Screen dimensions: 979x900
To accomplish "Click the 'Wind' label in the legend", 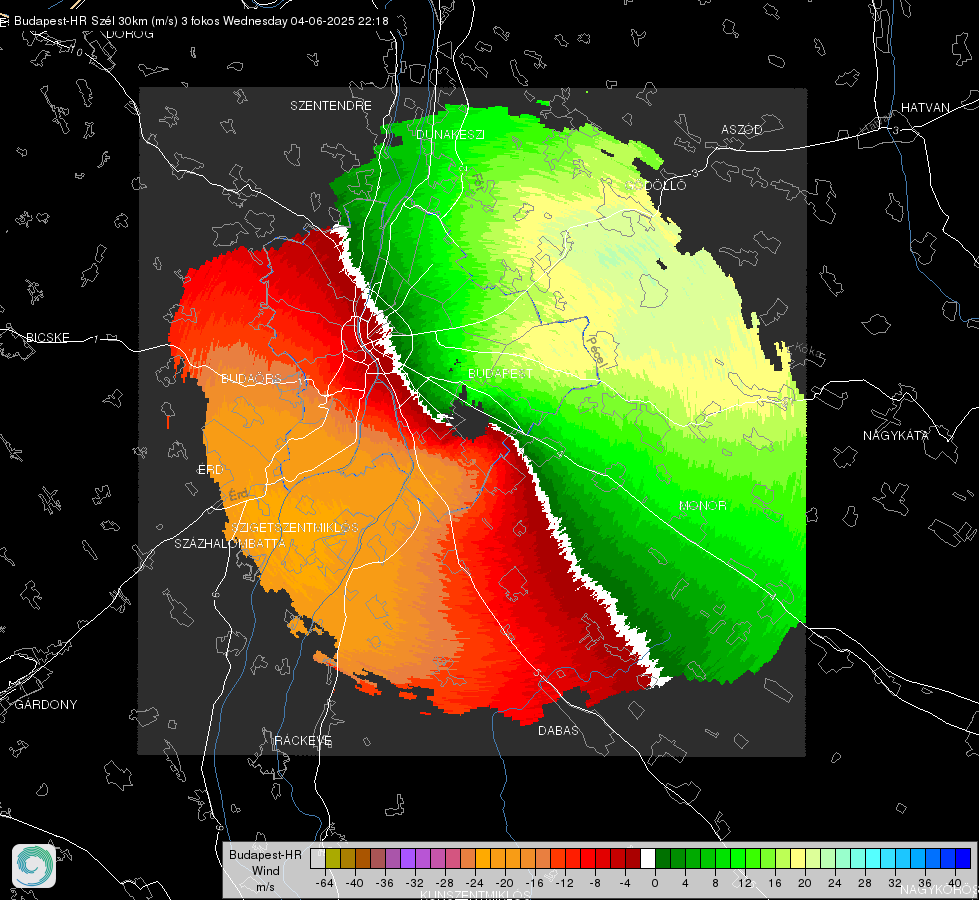I will point(265,871).
